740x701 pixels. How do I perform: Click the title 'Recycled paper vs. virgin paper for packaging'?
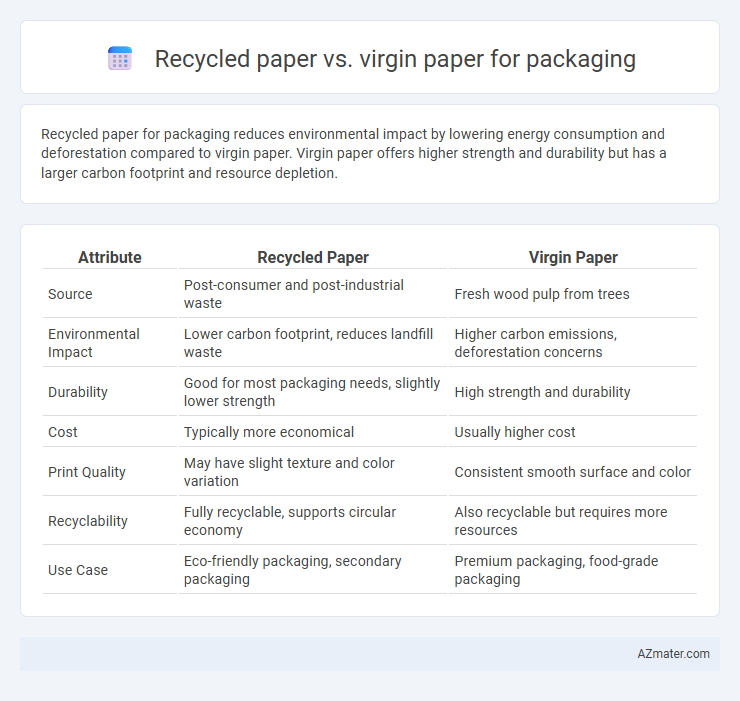(x=395, y=59)
